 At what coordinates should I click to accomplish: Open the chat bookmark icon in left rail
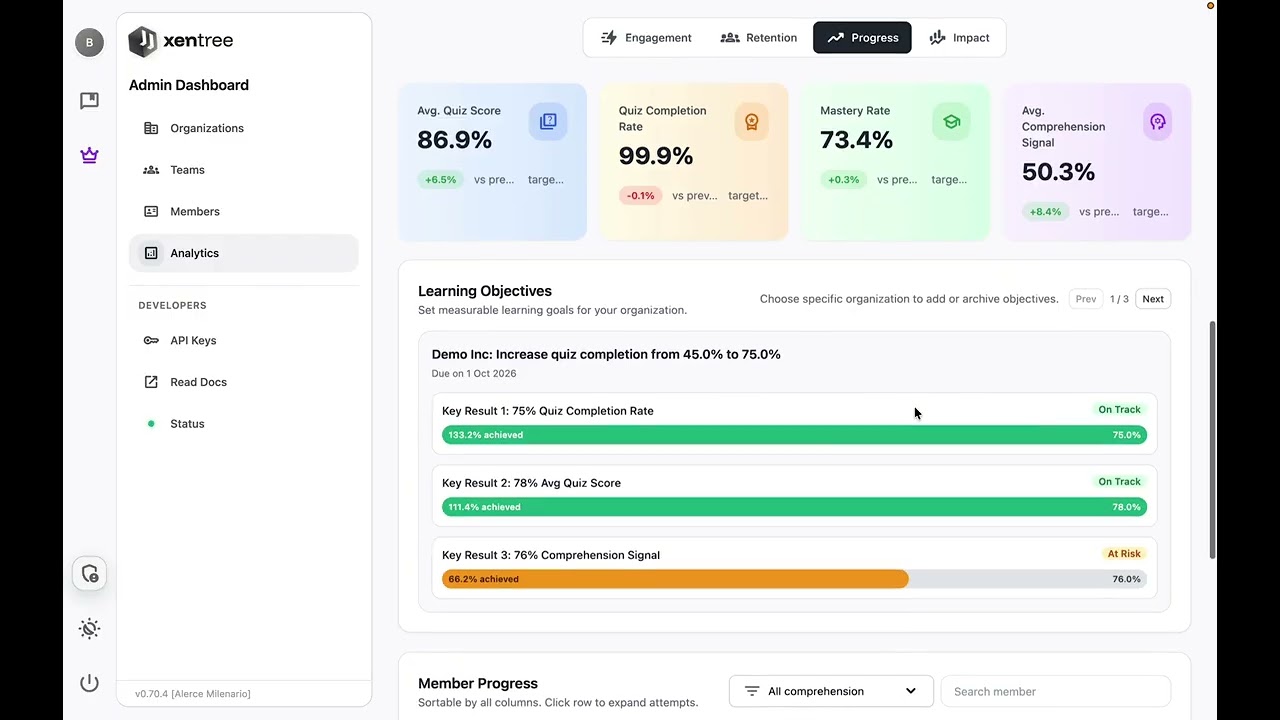pos(89,100)
